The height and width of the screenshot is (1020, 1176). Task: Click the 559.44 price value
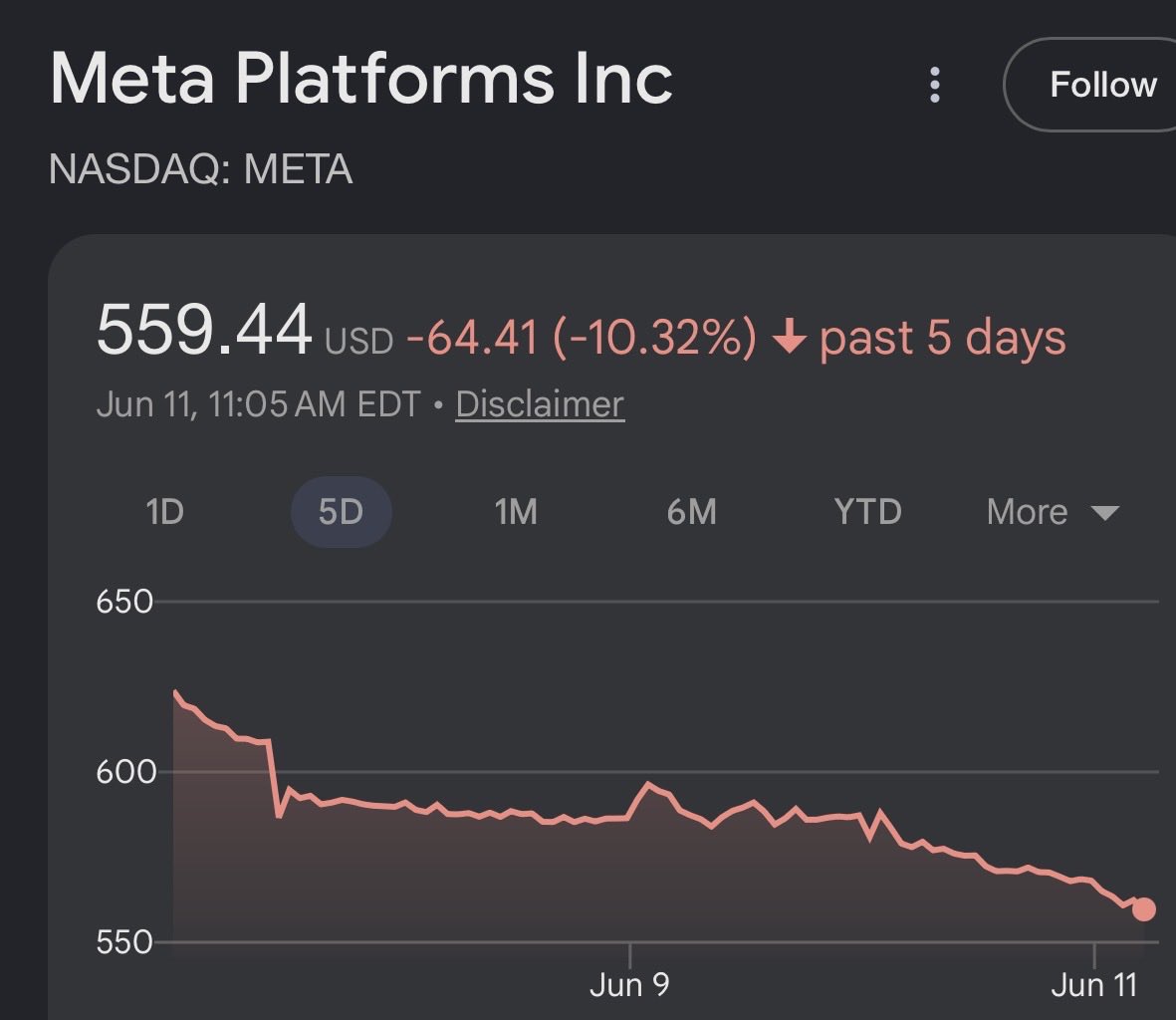pos(203,329)
